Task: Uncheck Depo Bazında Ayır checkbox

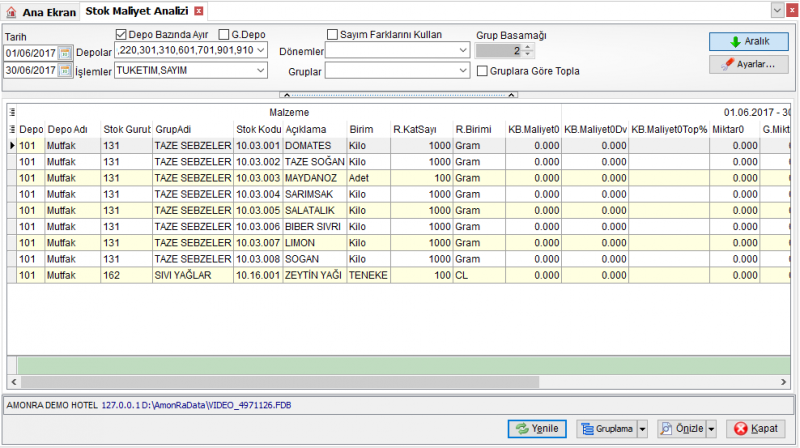Action: [x=121, y=35]
